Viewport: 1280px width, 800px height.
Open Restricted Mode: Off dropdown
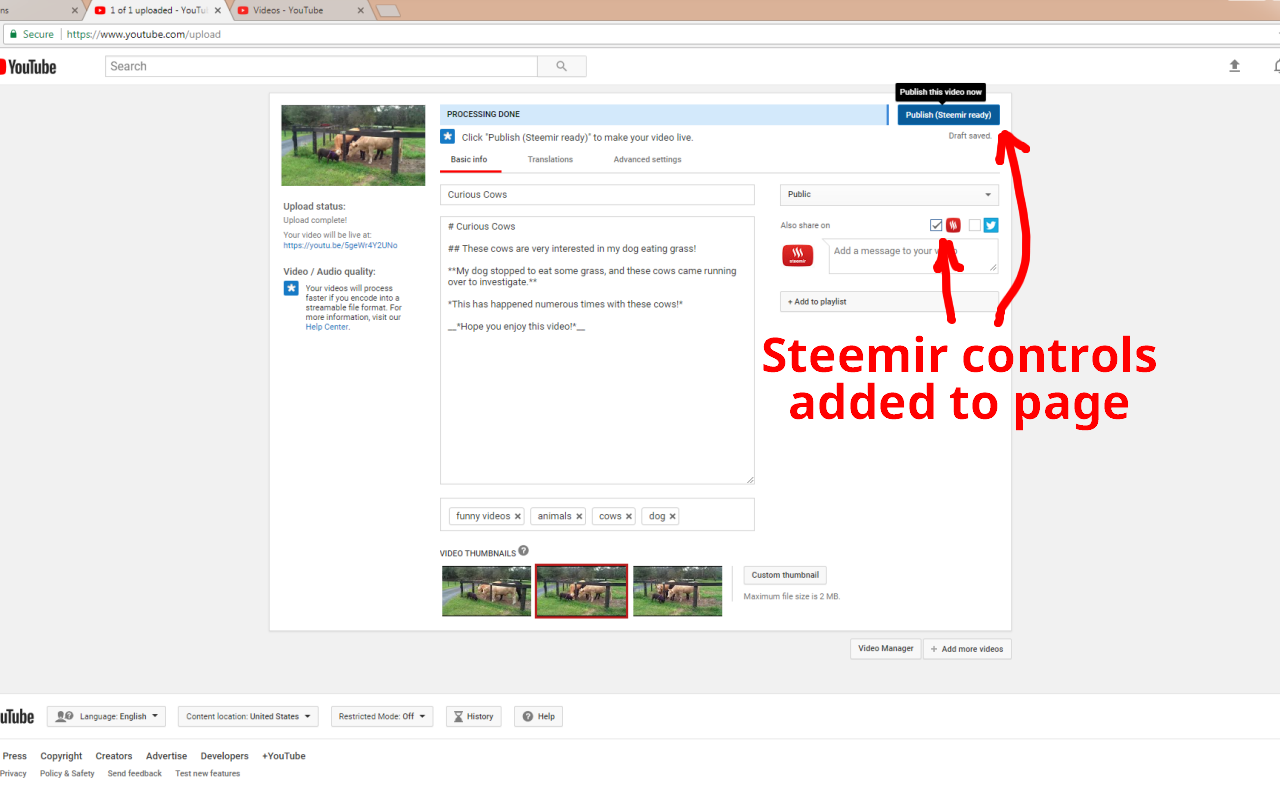[x=382, y=716]
